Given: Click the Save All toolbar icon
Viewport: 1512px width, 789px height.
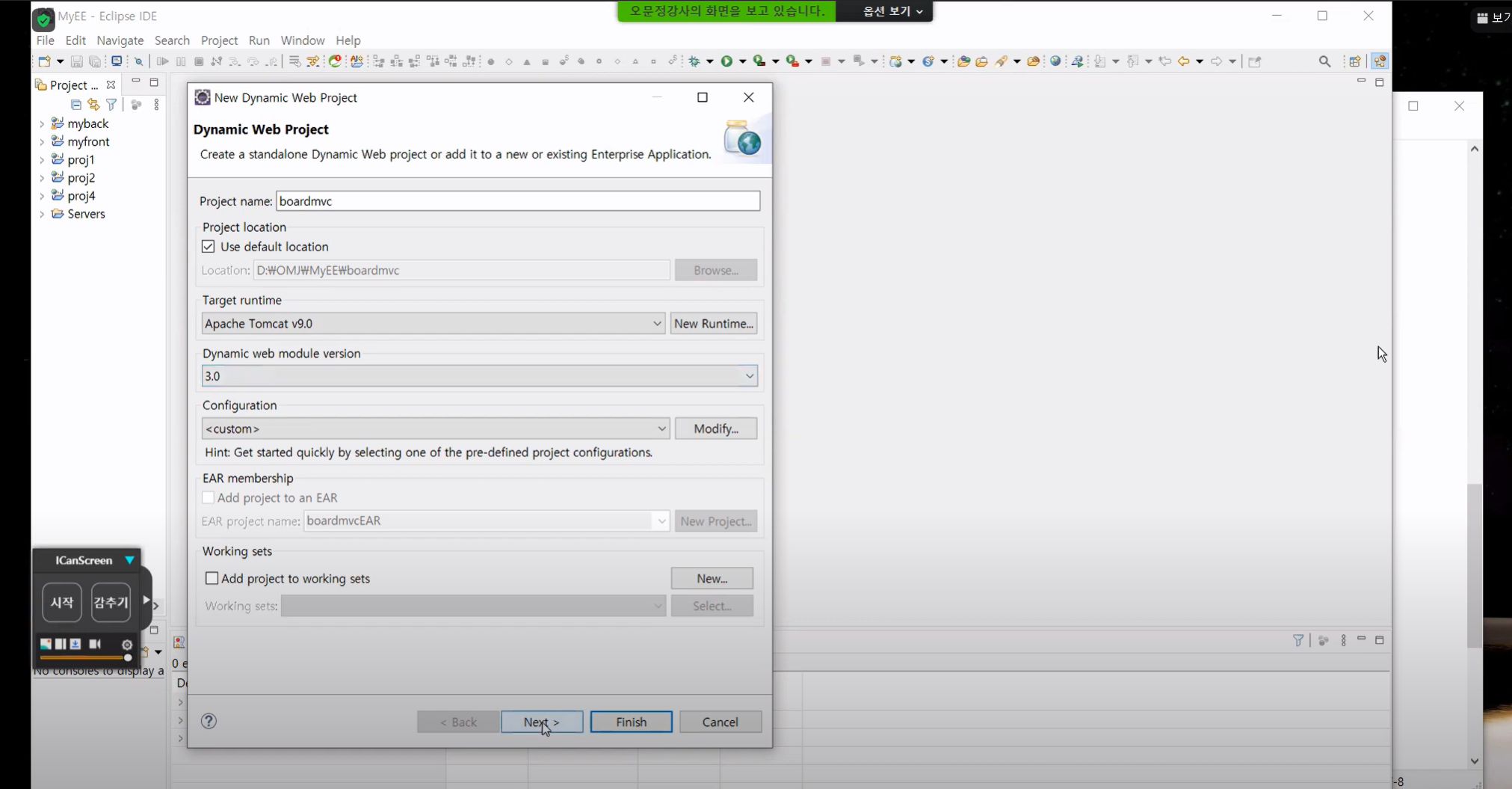Looking at the screenshot, I should coord(95,61).
